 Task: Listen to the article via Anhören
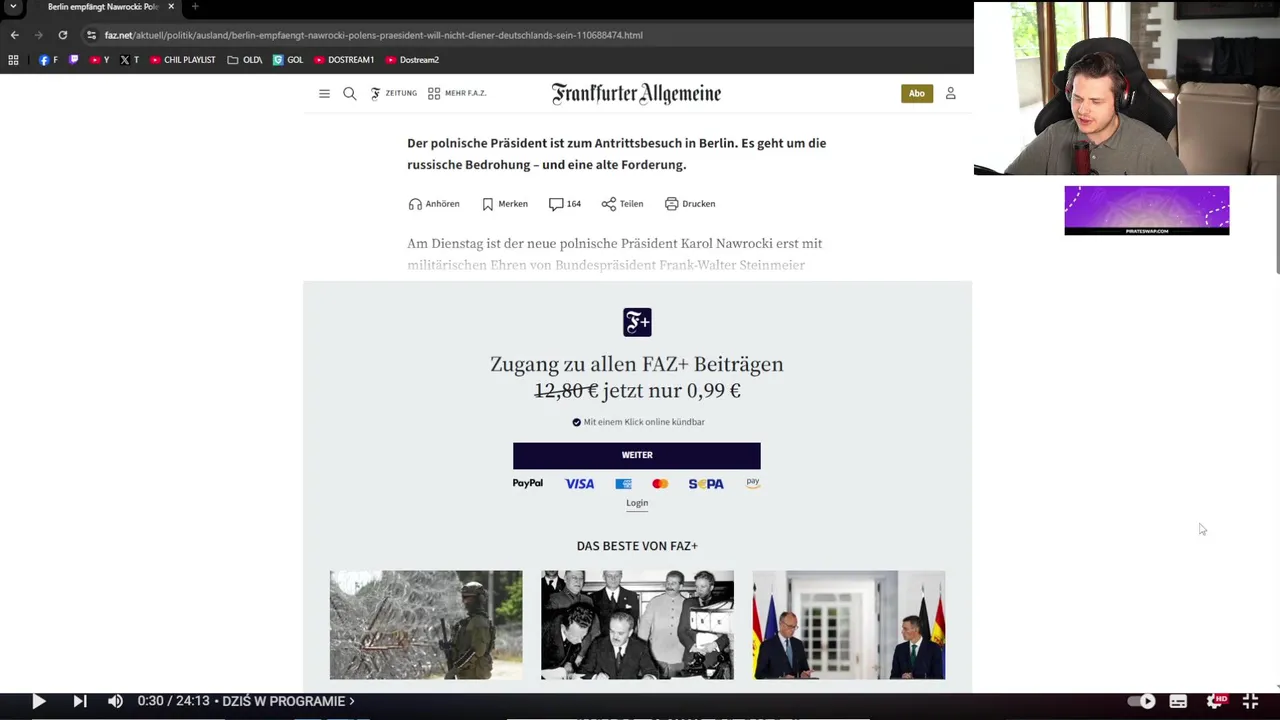pos(434,204)
